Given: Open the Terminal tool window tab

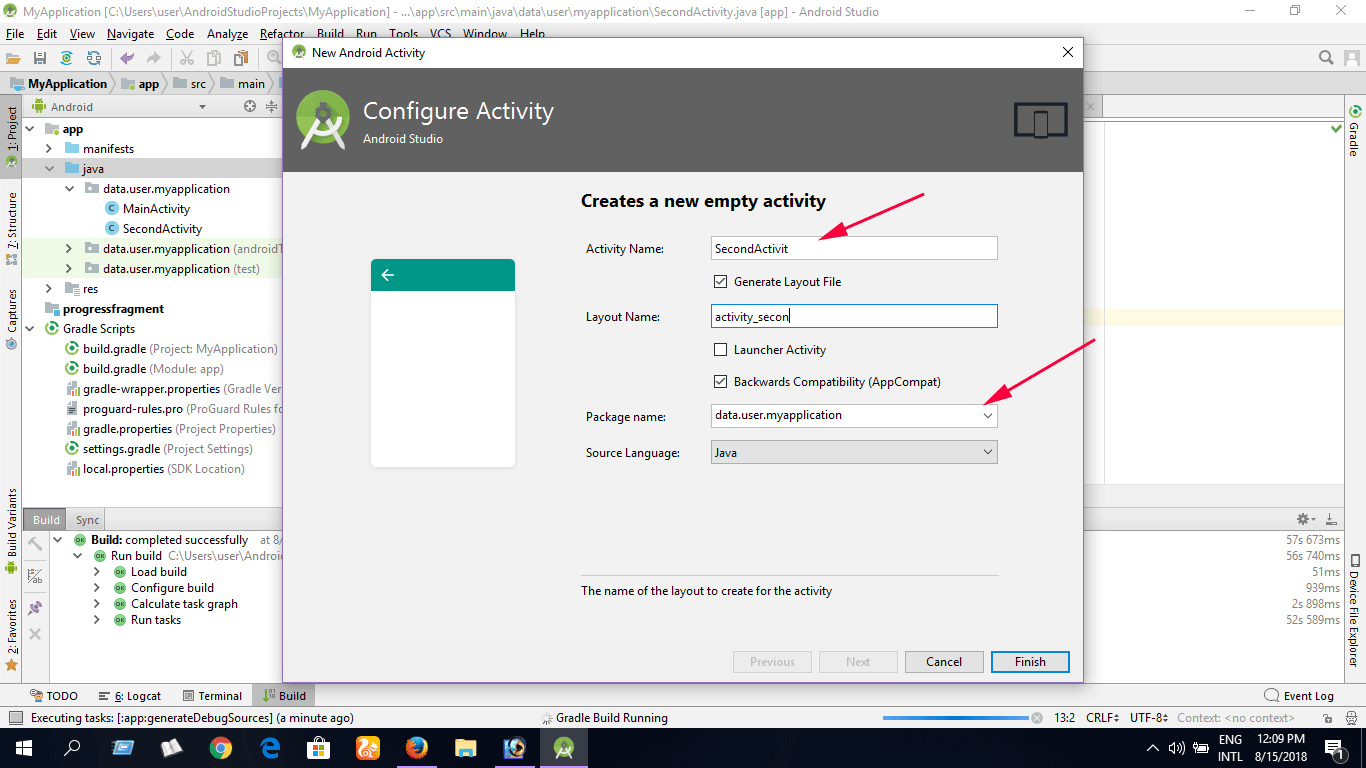Looking at the screenshot, I should pos(211,696).
